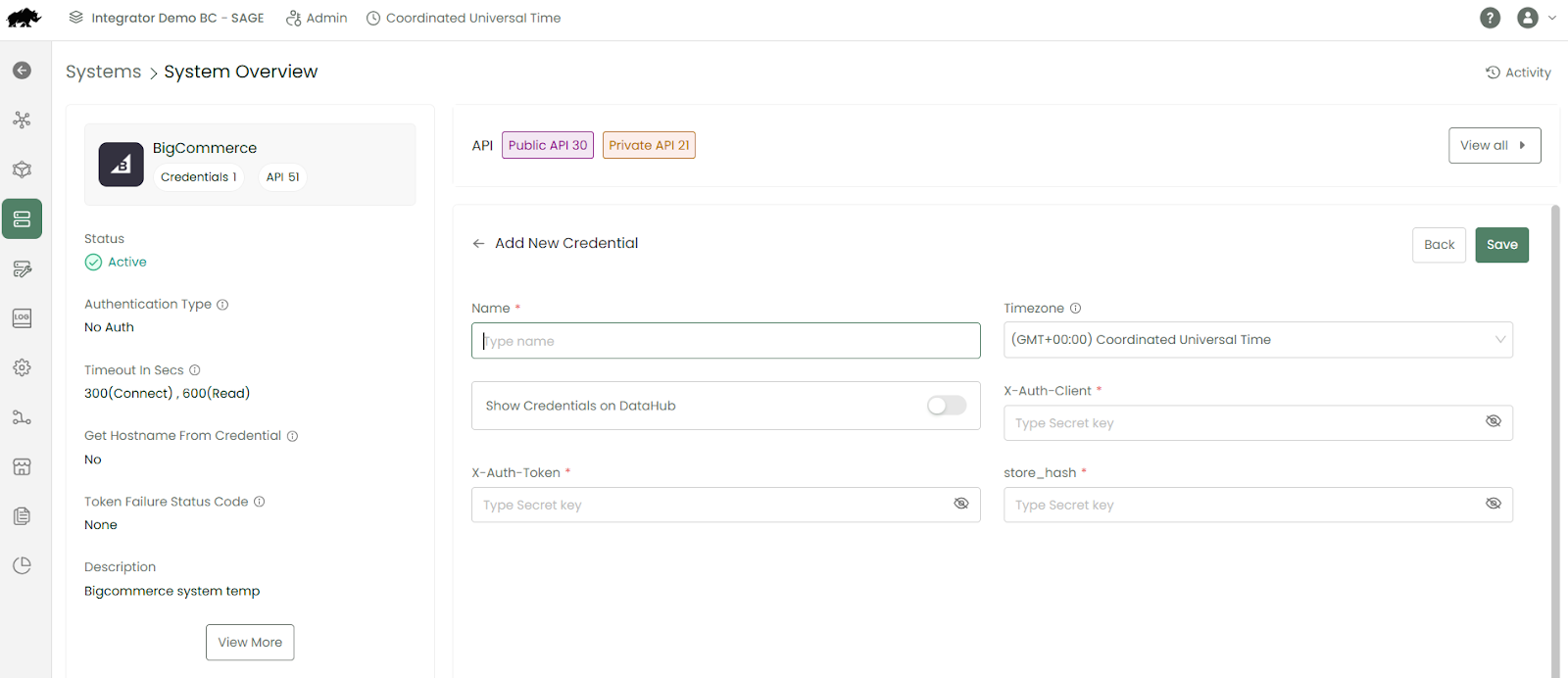Viewport: 1568px width, 678px height.
Task: Click the 'Bigcommerce system temp' description text
Action: (172, 591)
